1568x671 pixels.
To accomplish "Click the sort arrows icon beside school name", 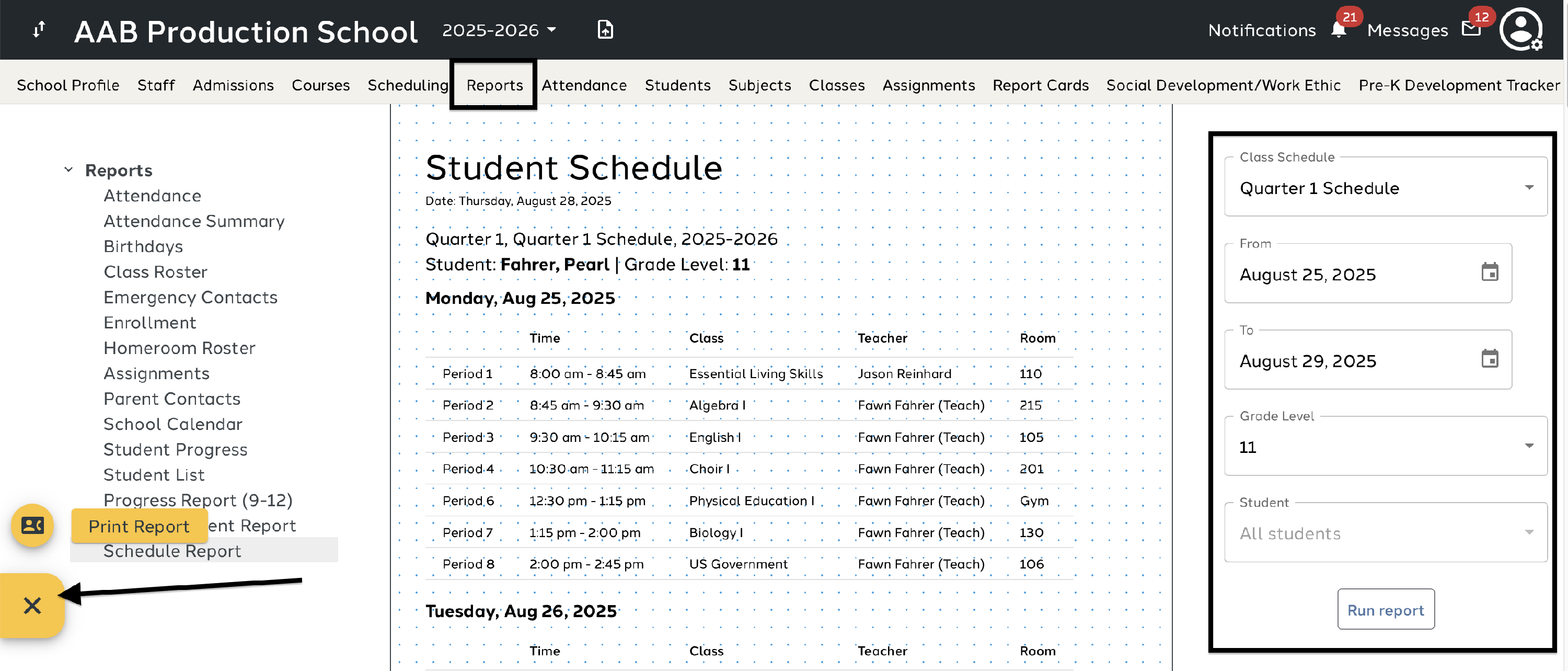I will [x=39, y=29].
